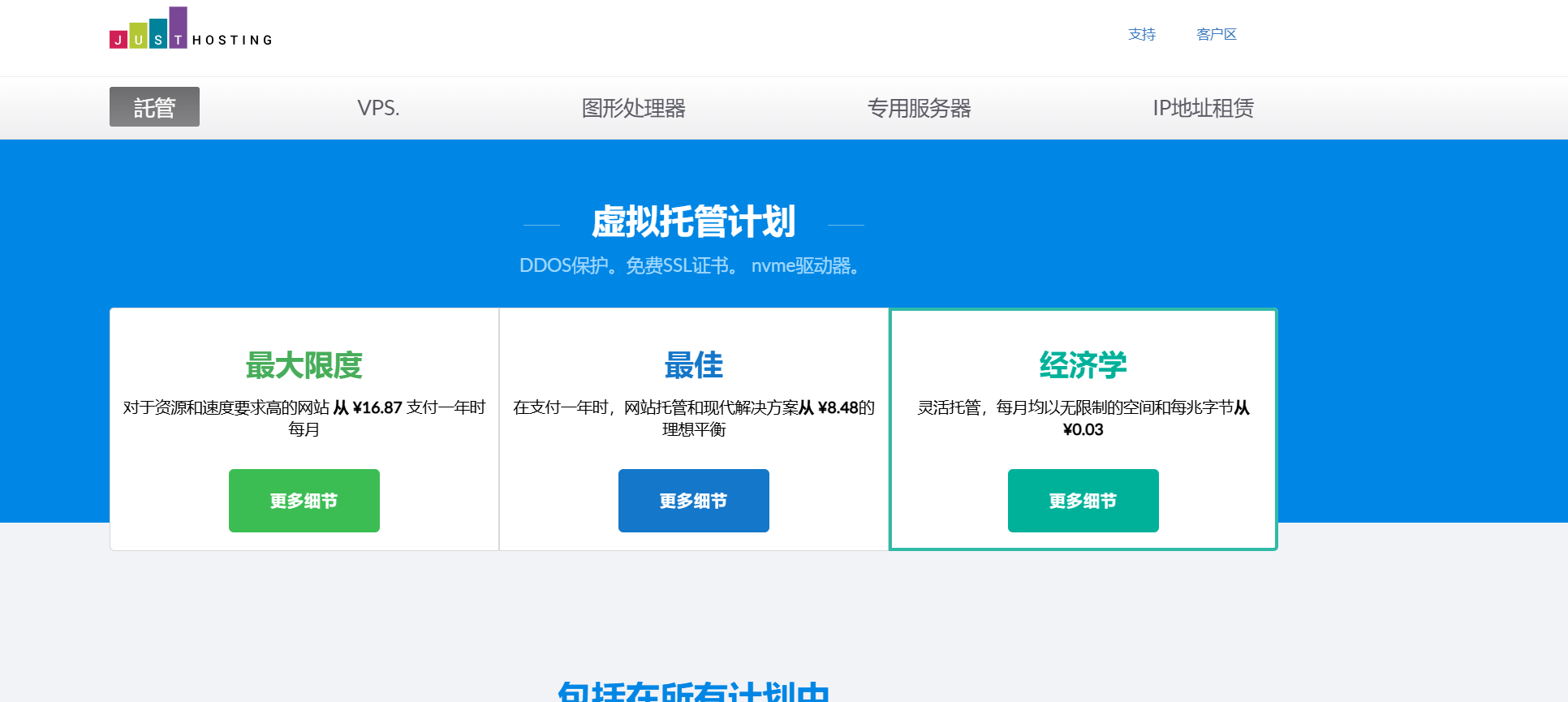Click the ¥0.03 plan description text
The width and height of the screenshot is (1568, 702).
coord(1083,417)
